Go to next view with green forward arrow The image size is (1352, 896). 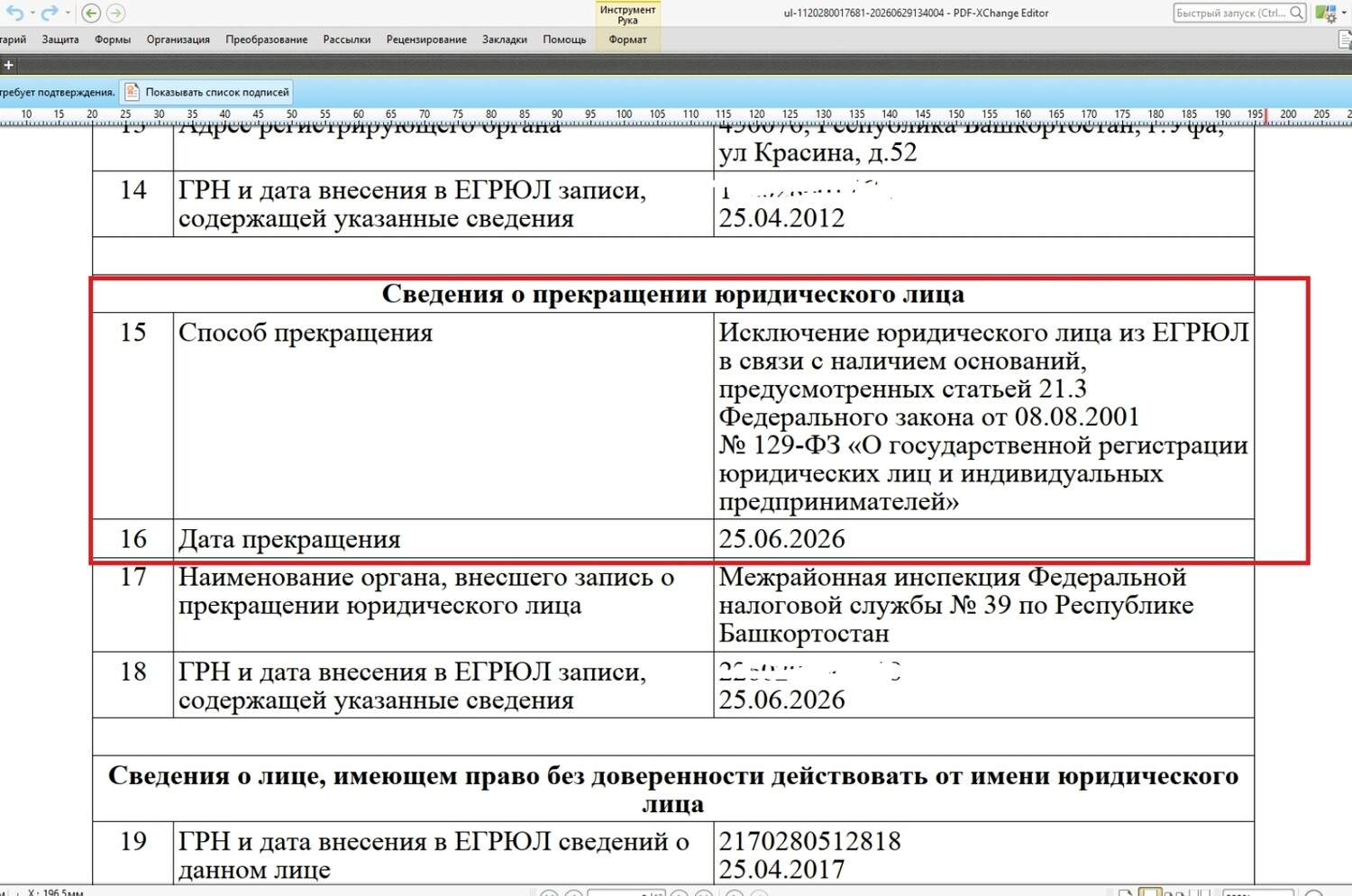pyautogui.click(x=115, y=13)
